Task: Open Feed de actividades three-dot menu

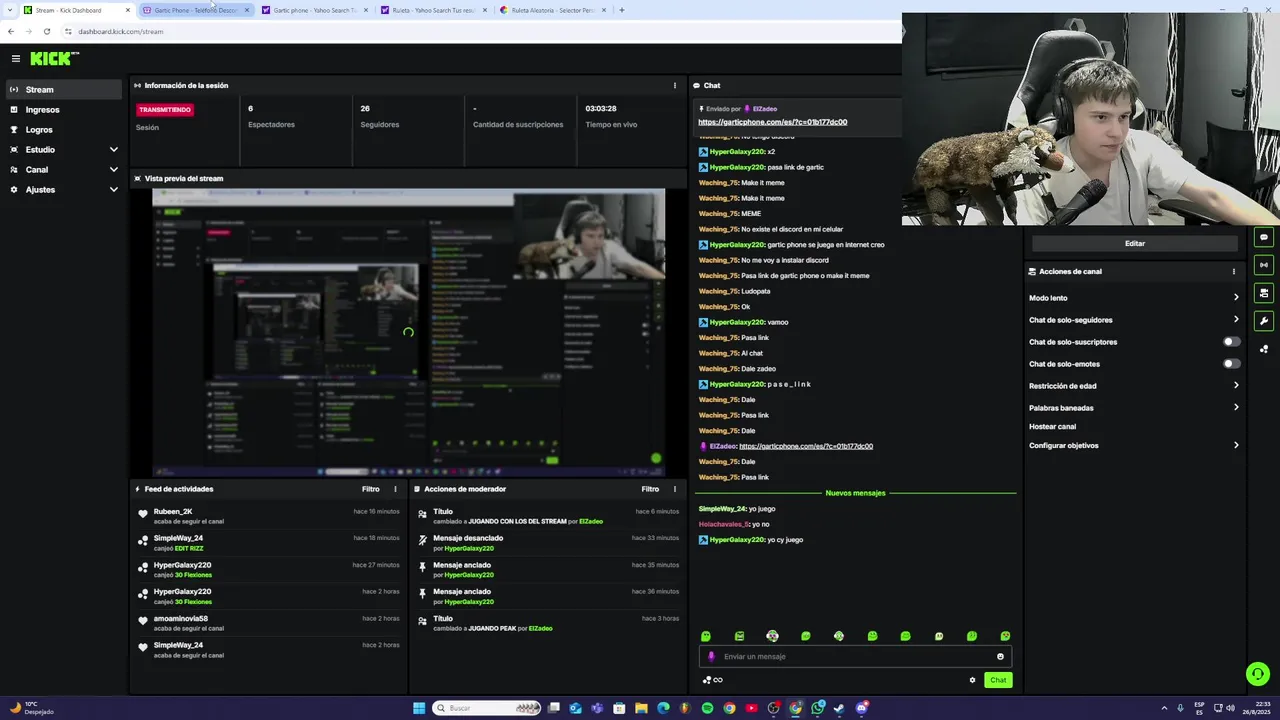Action: coord(395,489)
